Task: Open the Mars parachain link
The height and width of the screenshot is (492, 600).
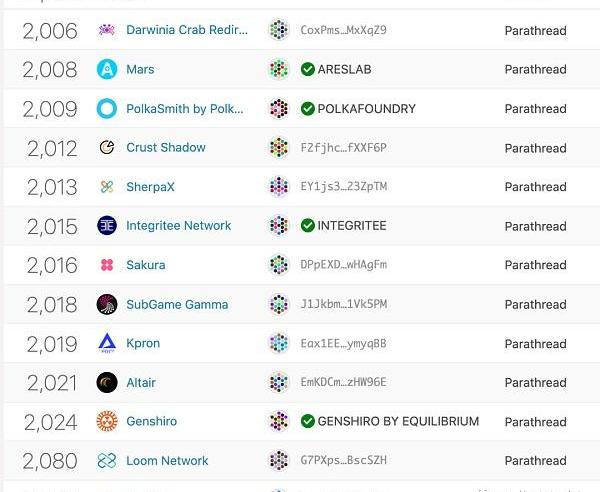Action: (x=140, y=70)
